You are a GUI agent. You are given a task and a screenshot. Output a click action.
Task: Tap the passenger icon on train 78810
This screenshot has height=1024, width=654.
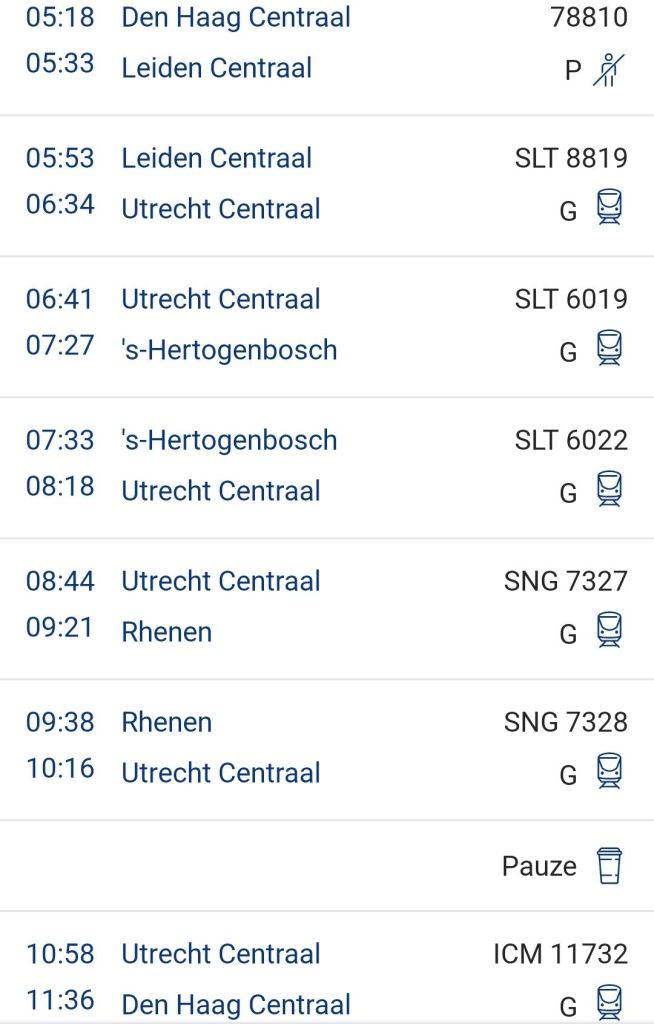coord(607,70)
